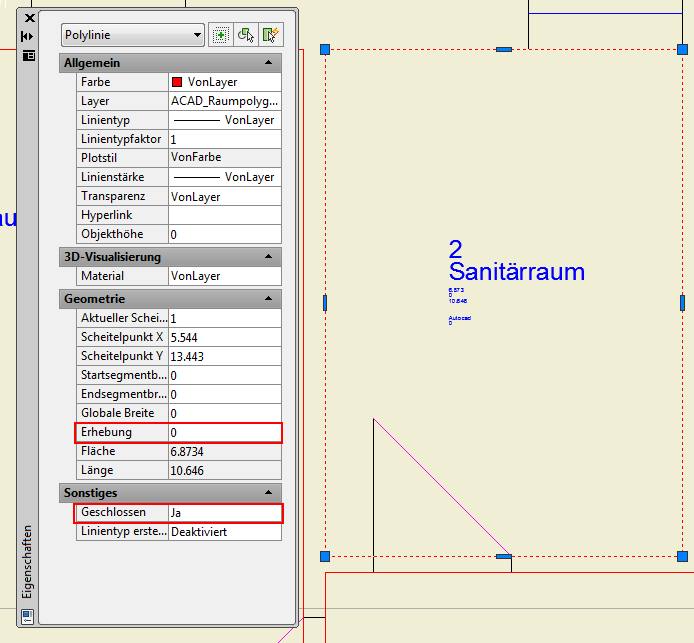
Task: Click the Erhebung value field
Action: point(225,432)
